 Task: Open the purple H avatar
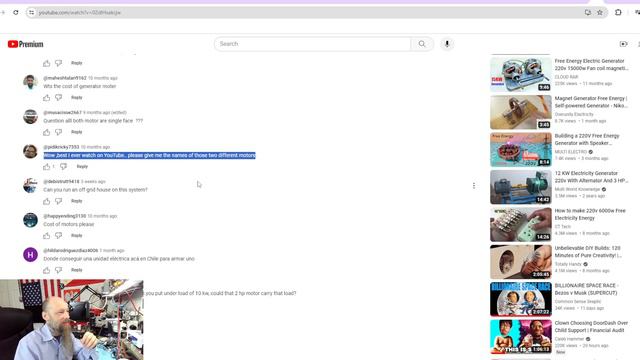[x=30, y=255]
